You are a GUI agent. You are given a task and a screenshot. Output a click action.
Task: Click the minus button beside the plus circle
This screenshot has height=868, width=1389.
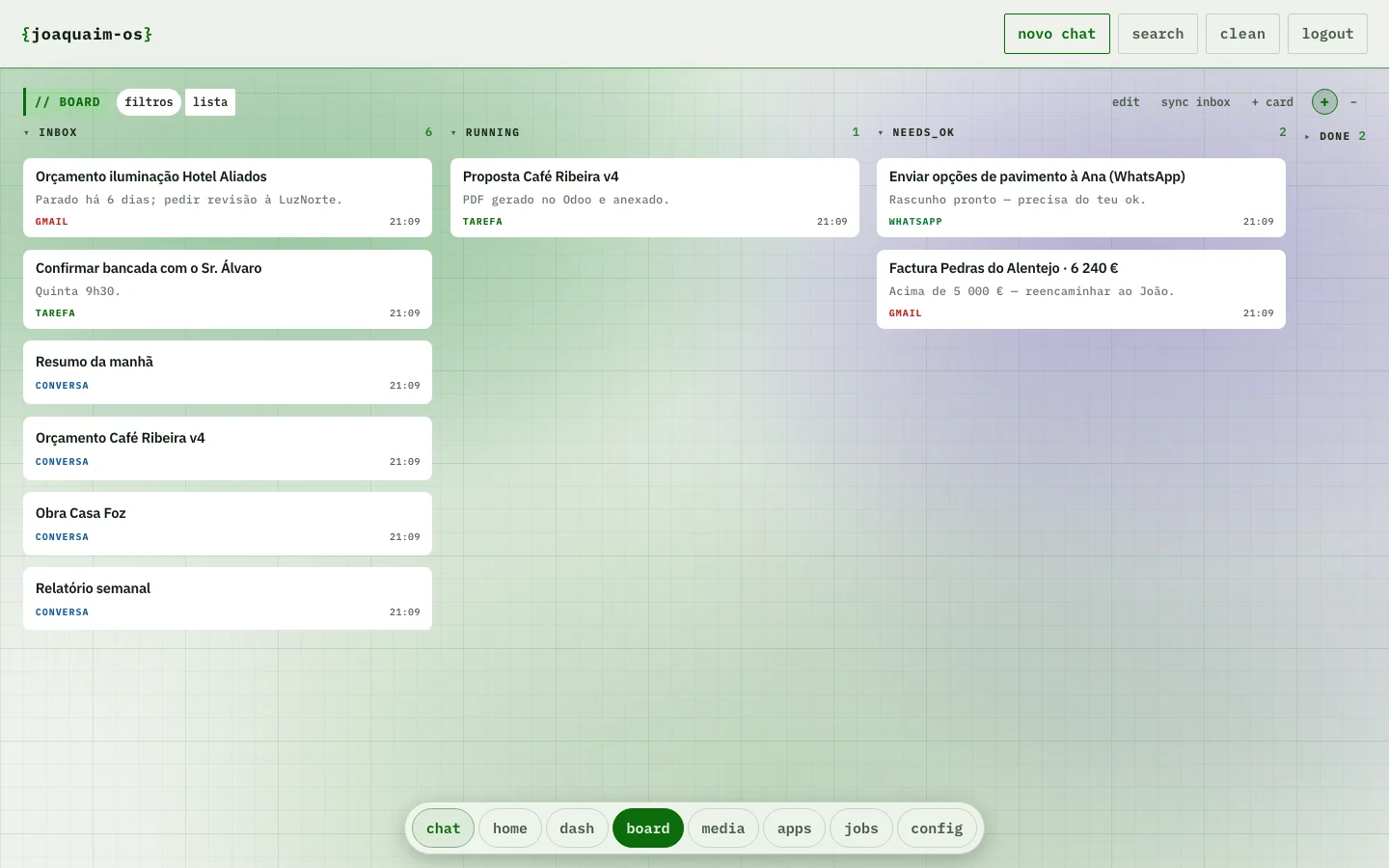1353,102
